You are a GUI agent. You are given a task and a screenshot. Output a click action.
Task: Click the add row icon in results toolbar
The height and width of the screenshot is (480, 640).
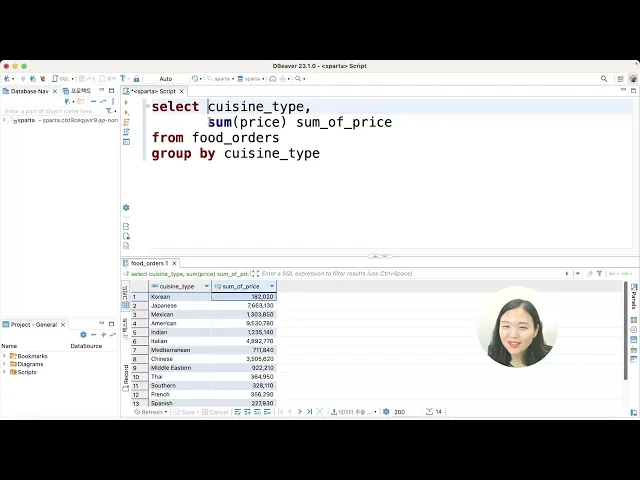(x=247, y=412)
